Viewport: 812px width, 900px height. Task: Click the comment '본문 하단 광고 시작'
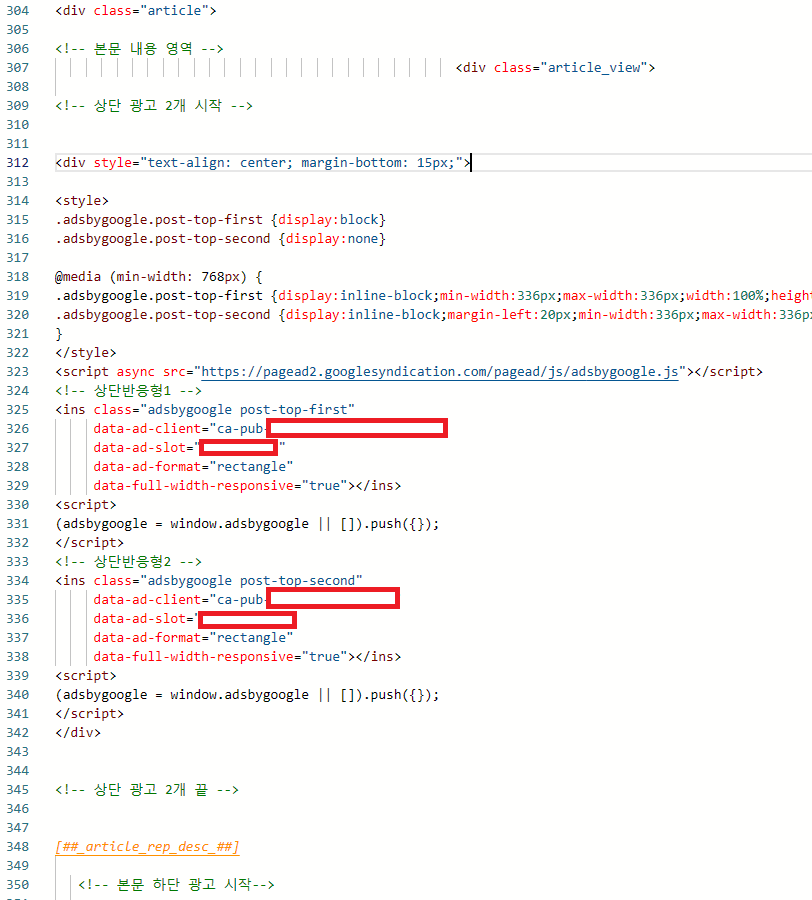click(176, 885)
